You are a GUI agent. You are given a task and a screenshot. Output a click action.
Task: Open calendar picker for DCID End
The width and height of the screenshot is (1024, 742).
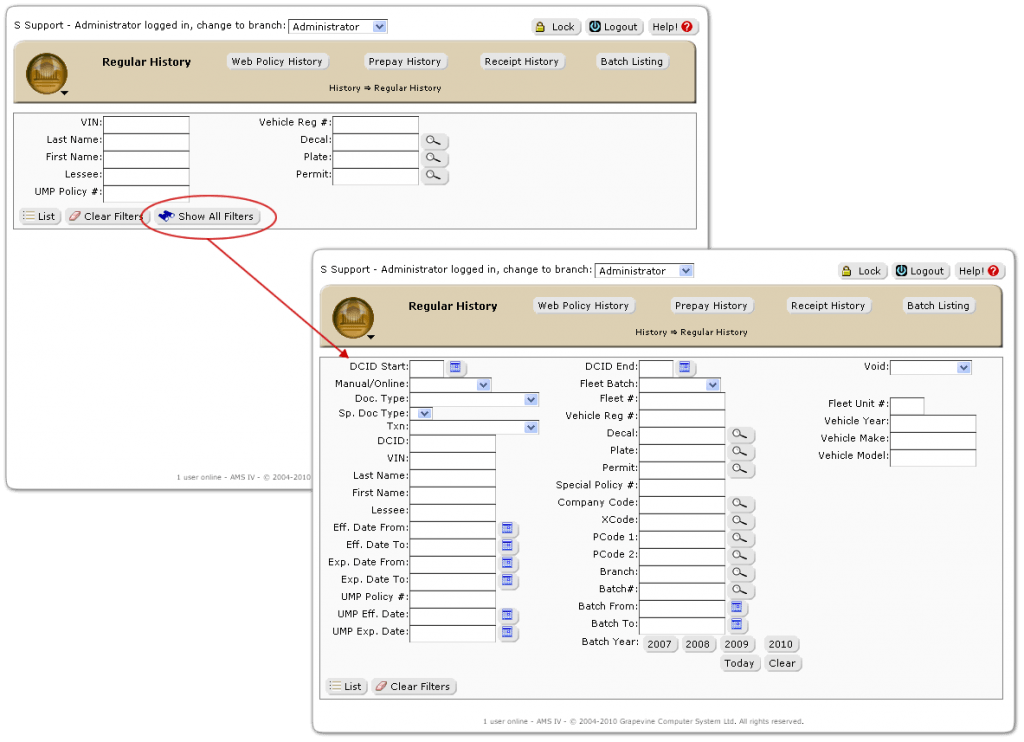click(x=685, y=368)
